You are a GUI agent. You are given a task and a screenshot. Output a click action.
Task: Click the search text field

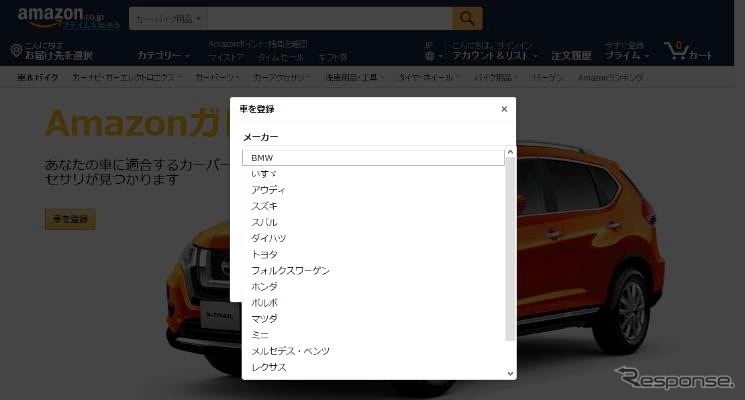click(329, 19)
